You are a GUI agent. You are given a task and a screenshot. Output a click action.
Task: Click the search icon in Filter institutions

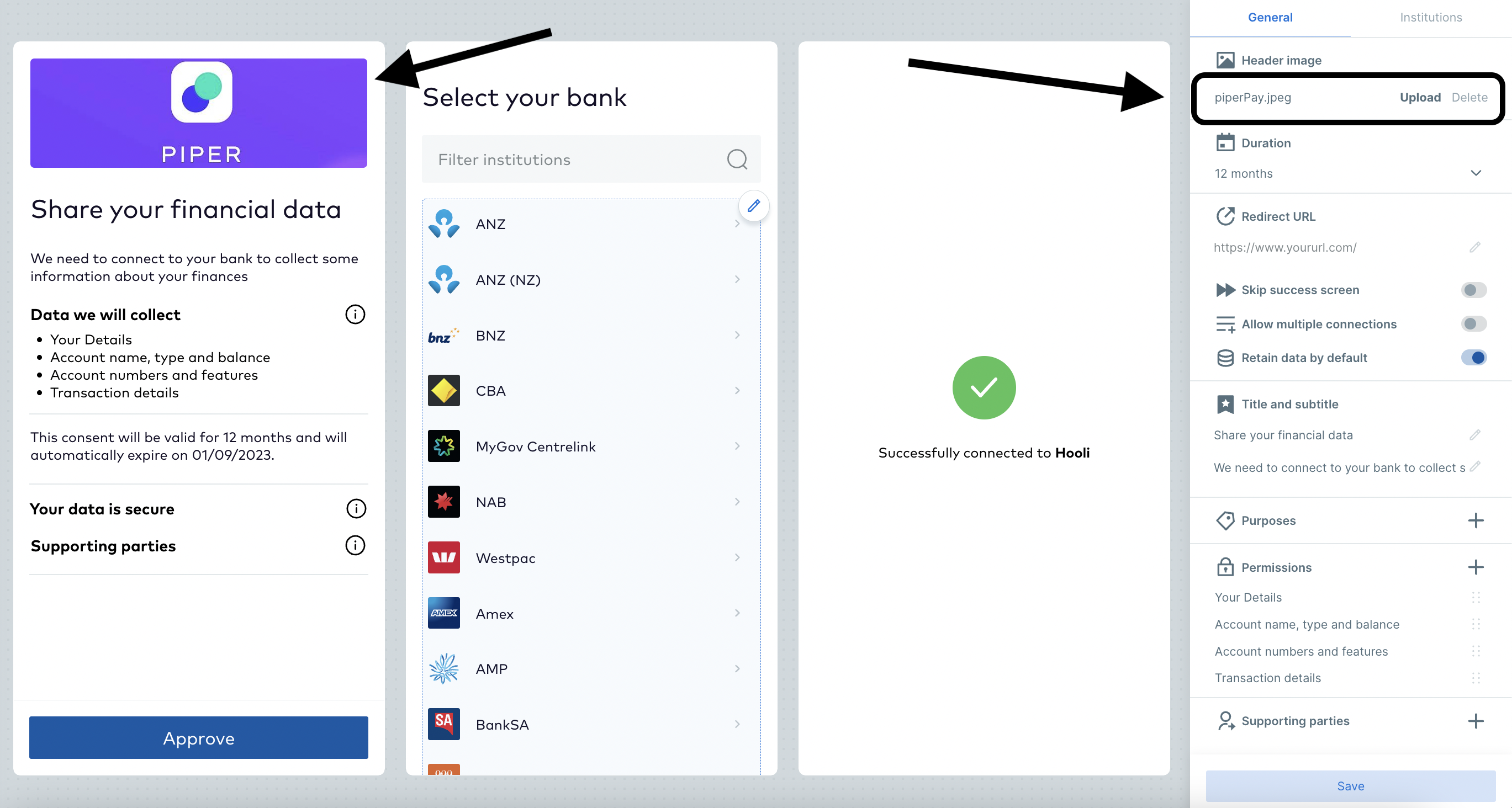[x=737, y=159]
